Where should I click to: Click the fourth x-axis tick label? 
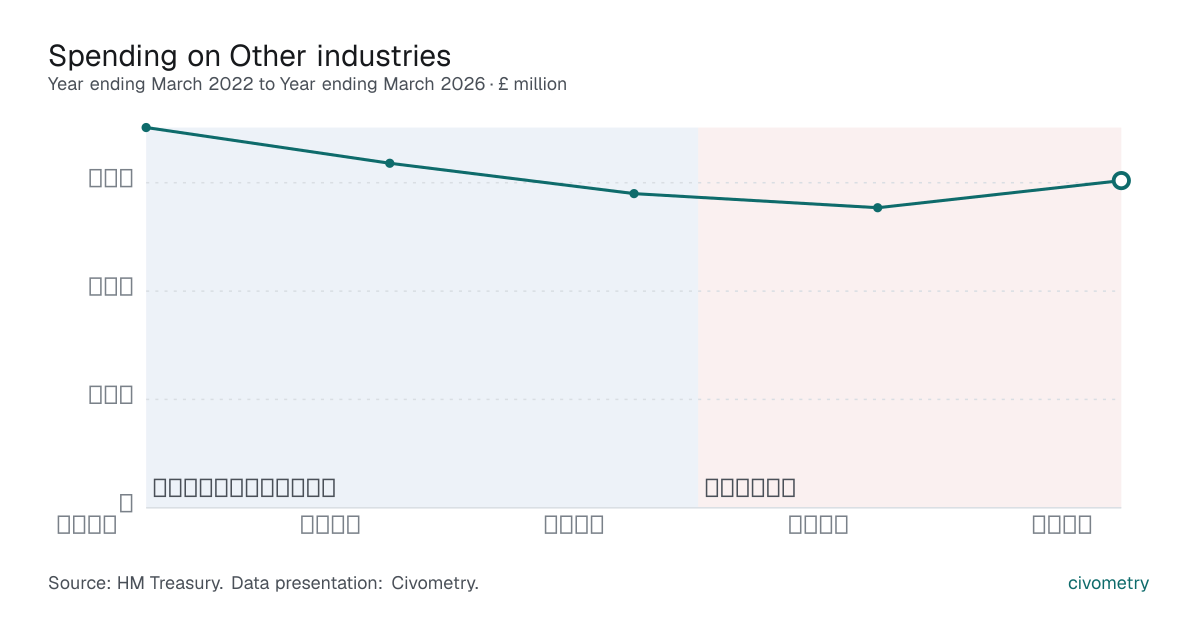tap(818, 524)
